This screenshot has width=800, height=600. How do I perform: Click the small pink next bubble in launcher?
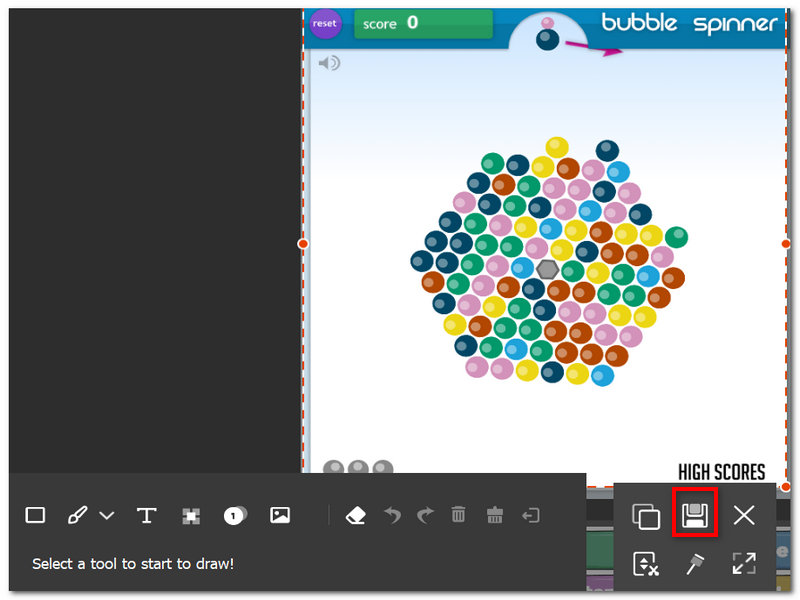tap(547, 23)
